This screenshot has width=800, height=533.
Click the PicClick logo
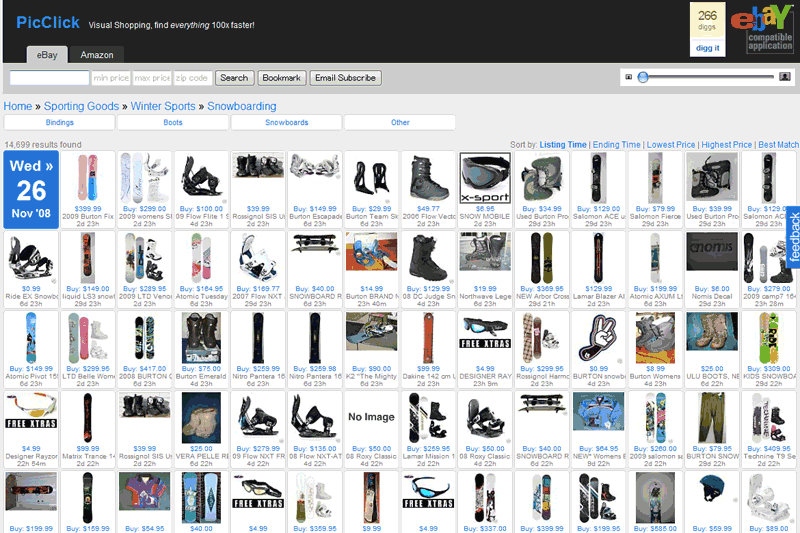point(47,22)
